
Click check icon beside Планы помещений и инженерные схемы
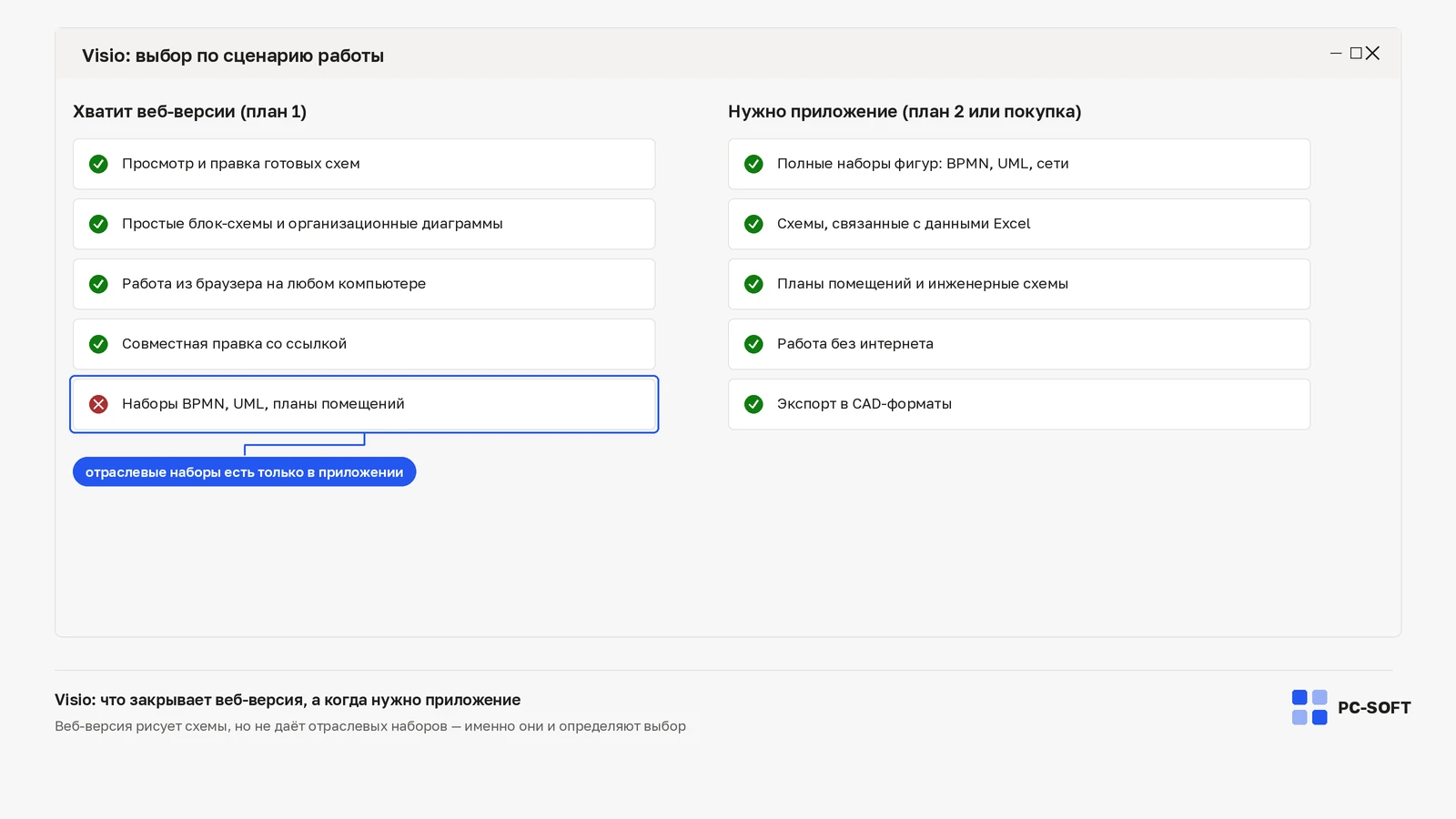[x=753, y=284]
